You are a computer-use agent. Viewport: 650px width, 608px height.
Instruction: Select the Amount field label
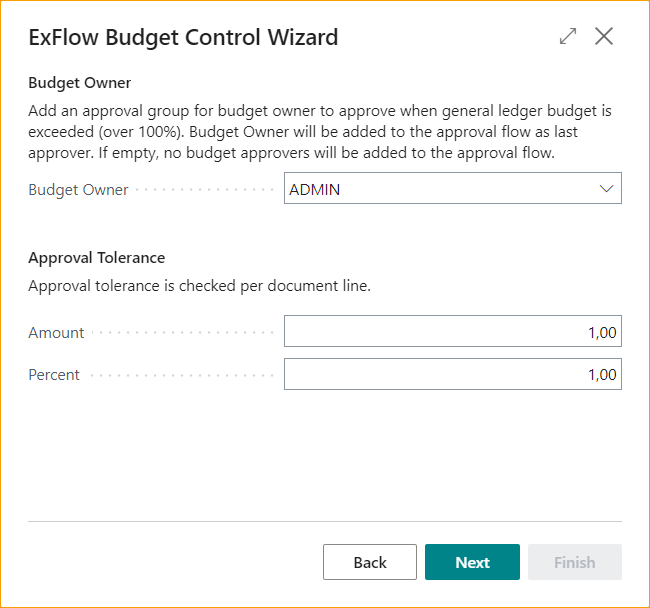pyautogui.click(x=56, y=333)
